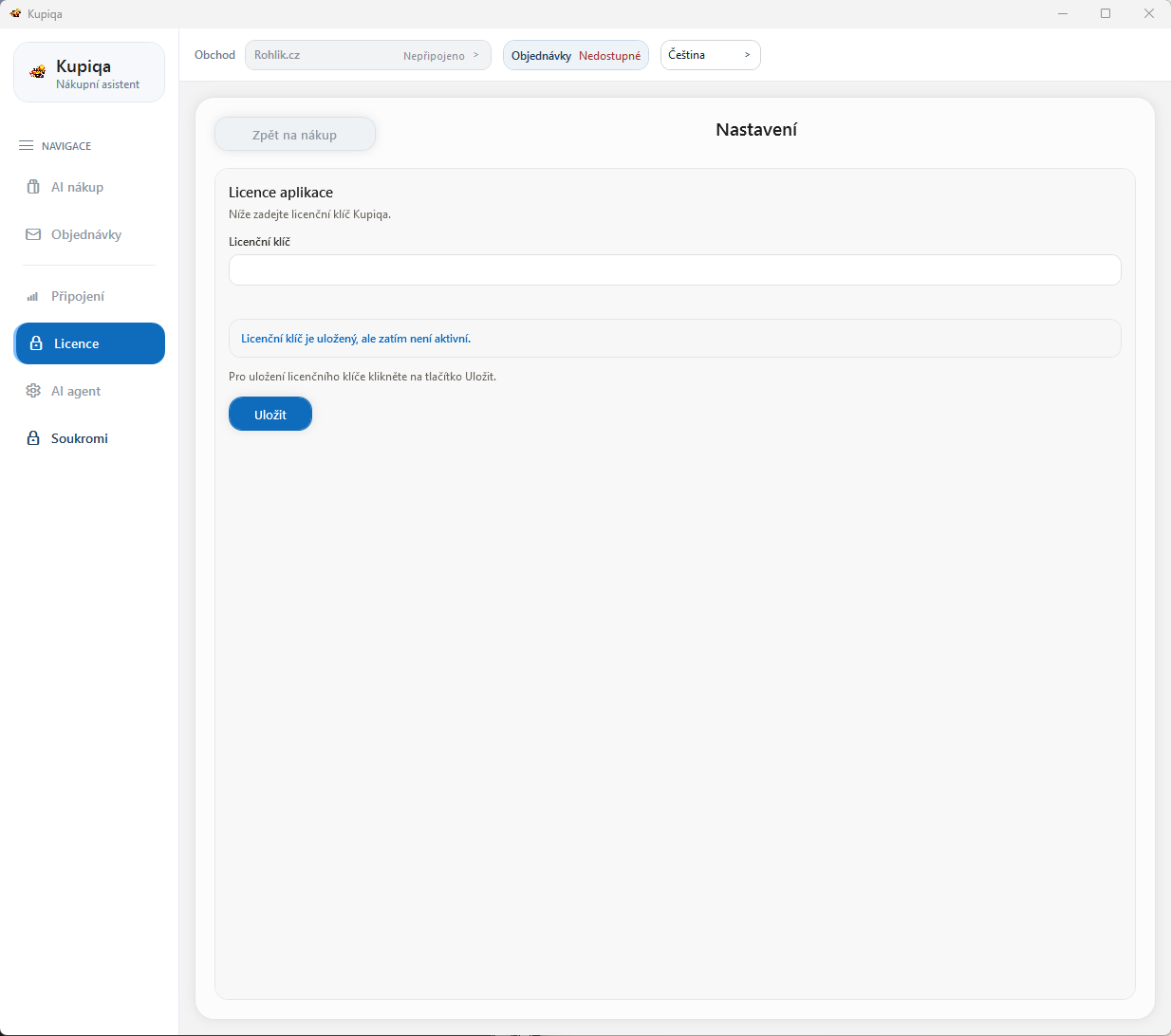Click the Zpět na nákup button
Screen dimensions: 1171x1036
295,135
